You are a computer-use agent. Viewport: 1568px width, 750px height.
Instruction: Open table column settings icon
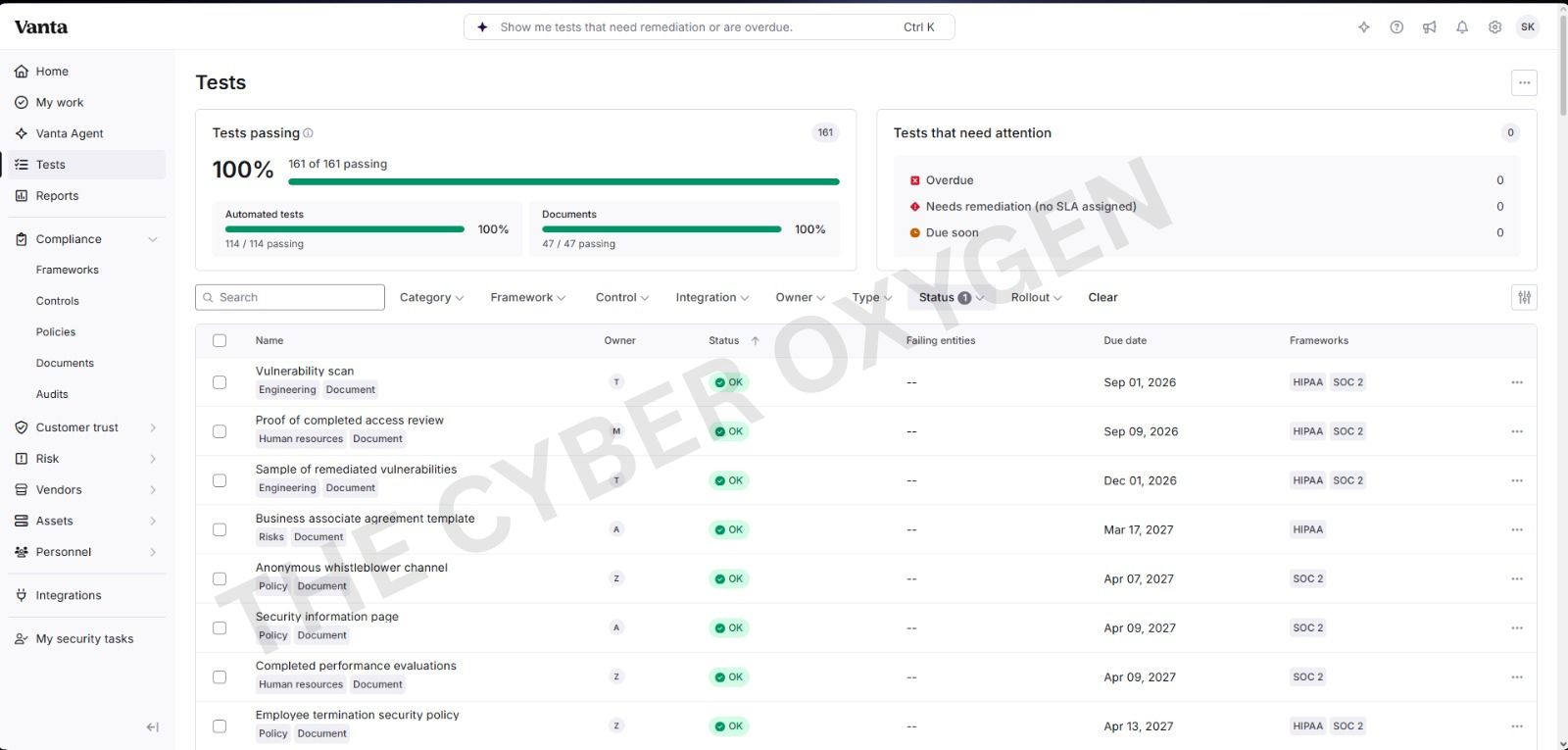click(1524, 297)
